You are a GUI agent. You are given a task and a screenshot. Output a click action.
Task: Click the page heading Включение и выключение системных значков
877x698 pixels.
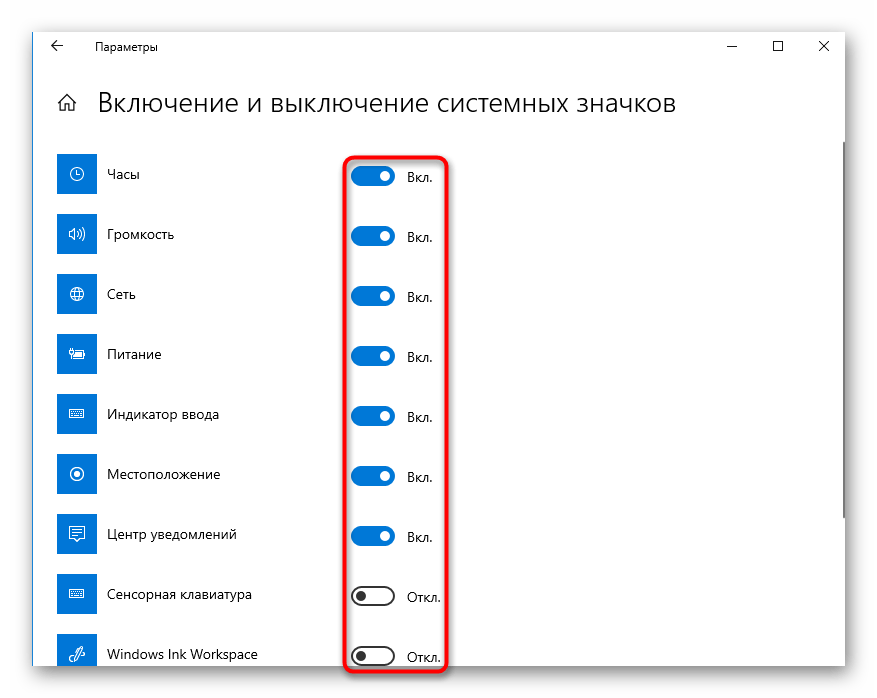pyautogui.click(x=386, y=103)
